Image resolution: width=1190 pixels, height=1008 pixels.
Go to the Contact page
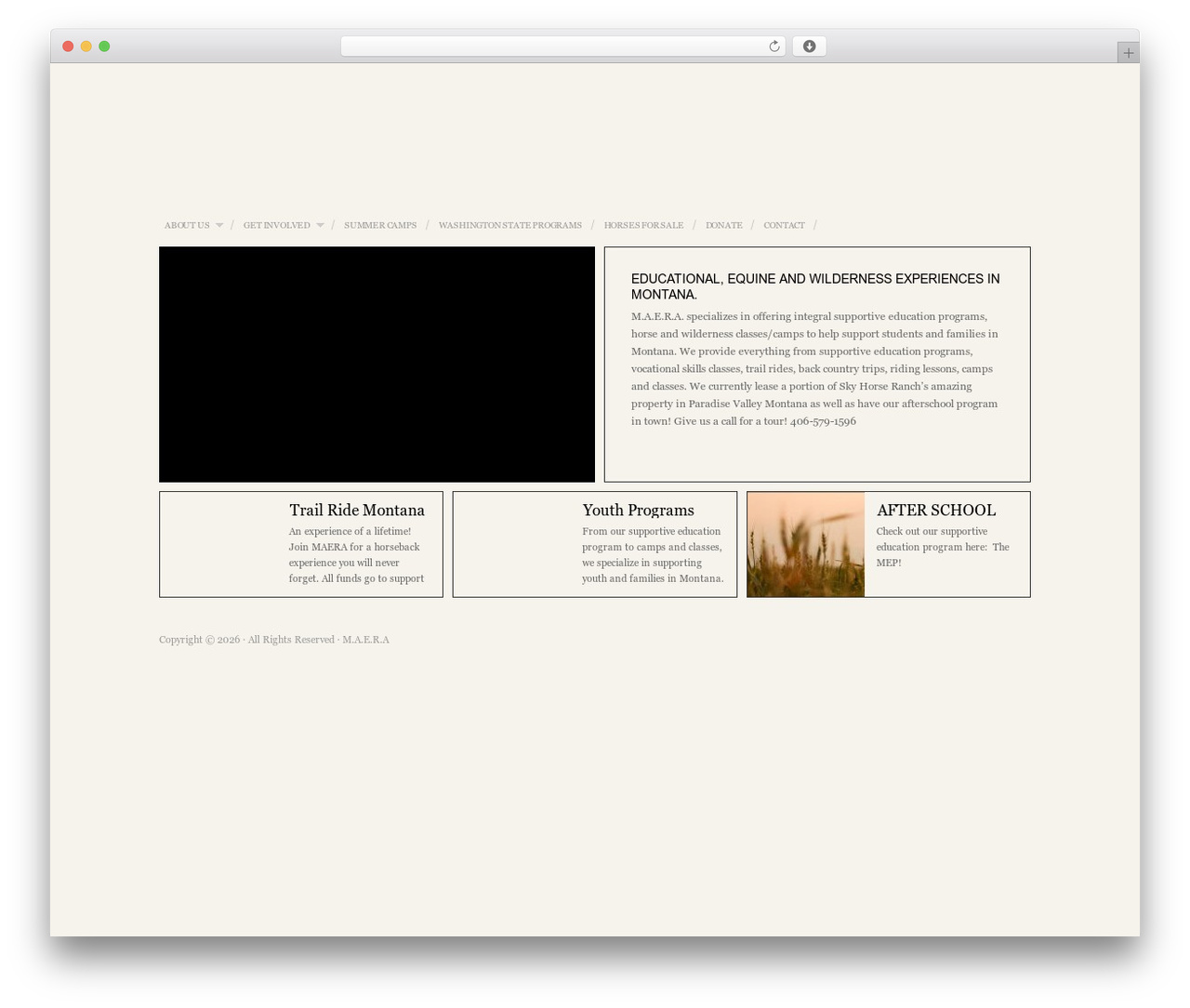pyautogui.click(x=785, y=225)
